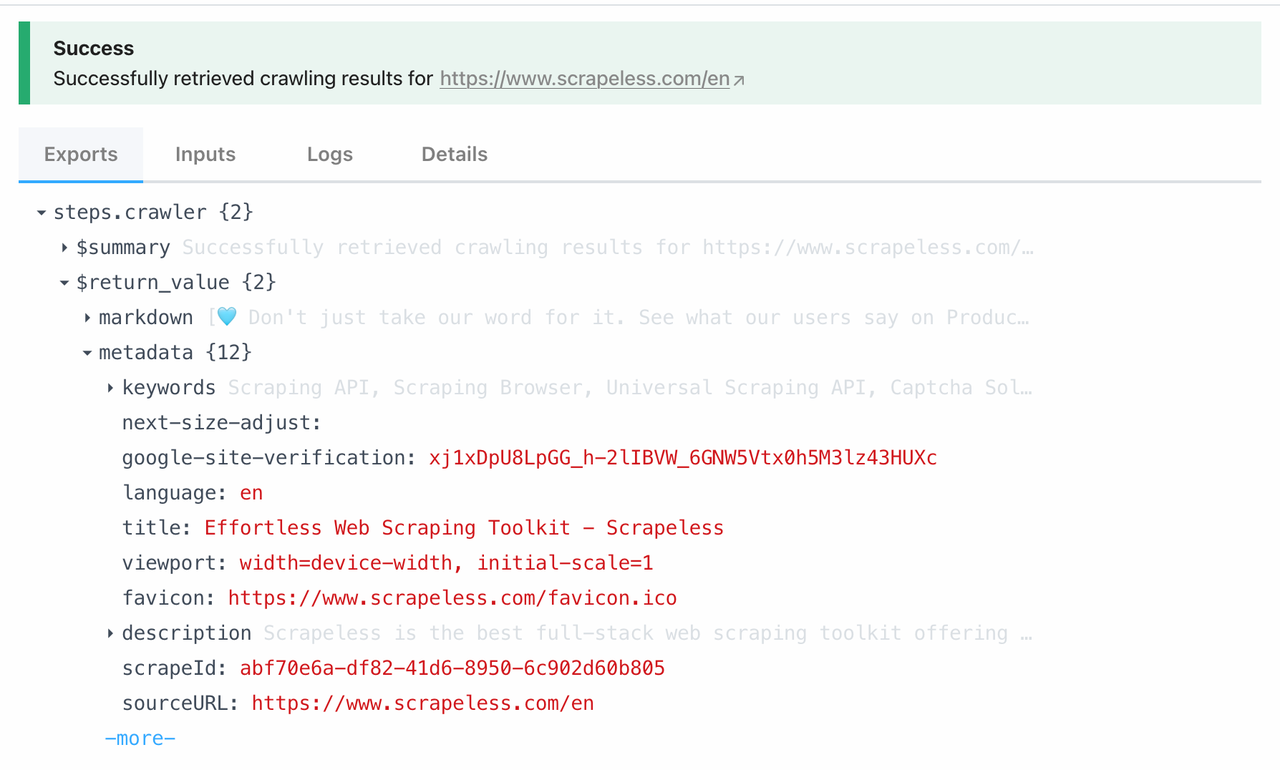Expand the keywords entry
The height and width of the screenshot is (770, 1280).
tap(110, 388)
